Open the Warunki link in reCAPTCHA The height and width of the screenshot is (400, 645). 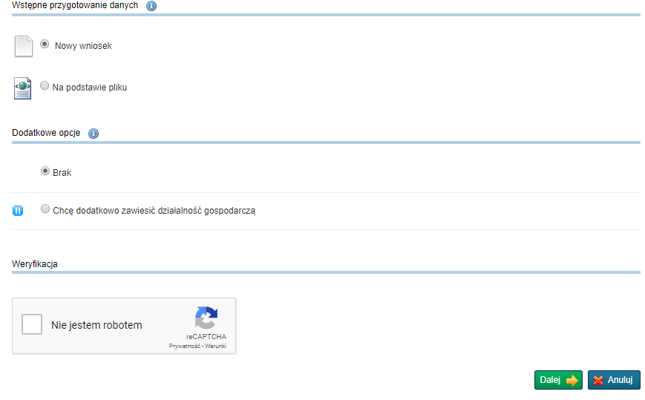[x=216, y=346]
